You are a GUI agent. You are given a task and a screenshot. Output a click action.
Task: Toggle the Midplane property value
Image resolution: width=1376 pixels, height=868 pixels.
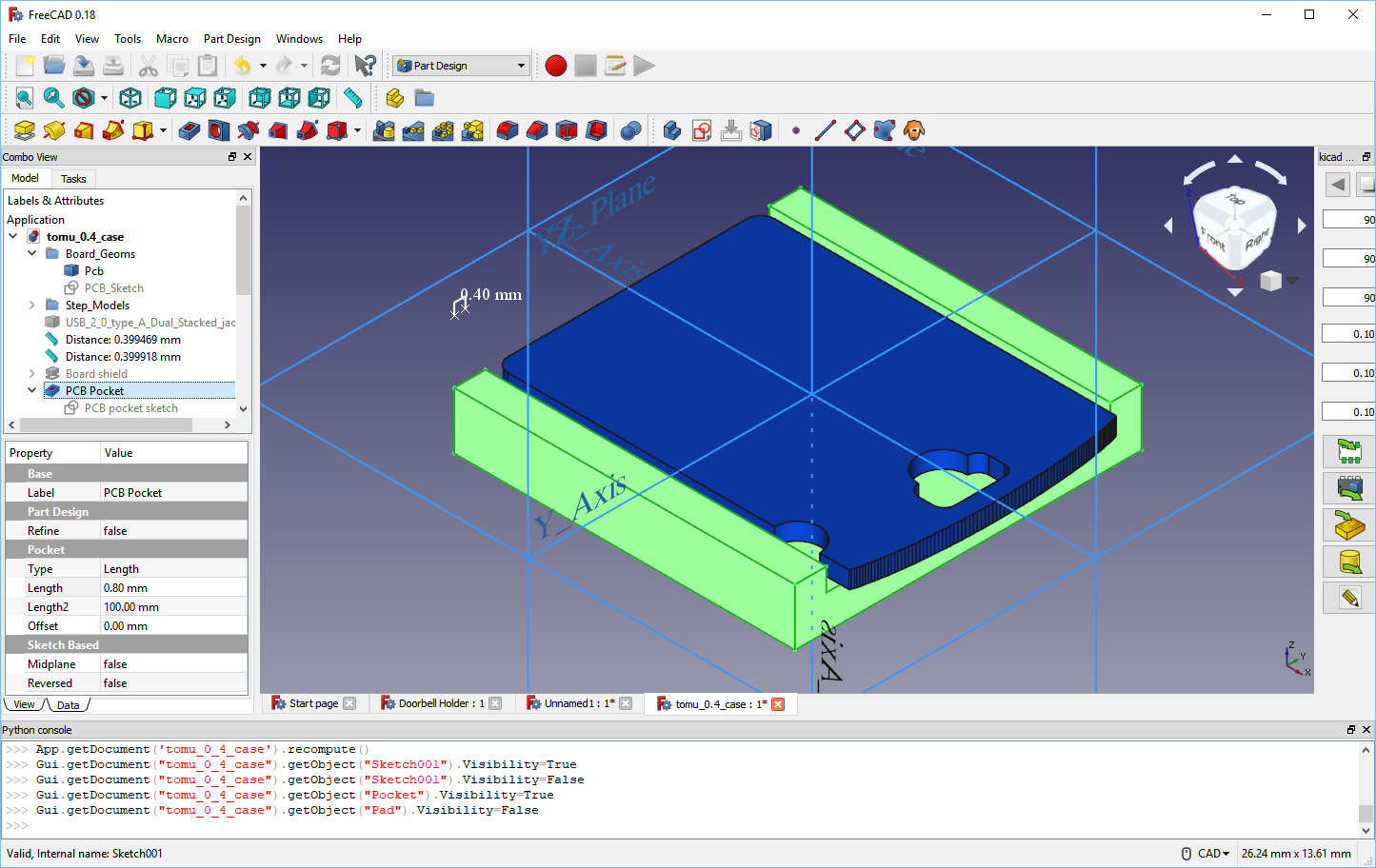point(173,664)
